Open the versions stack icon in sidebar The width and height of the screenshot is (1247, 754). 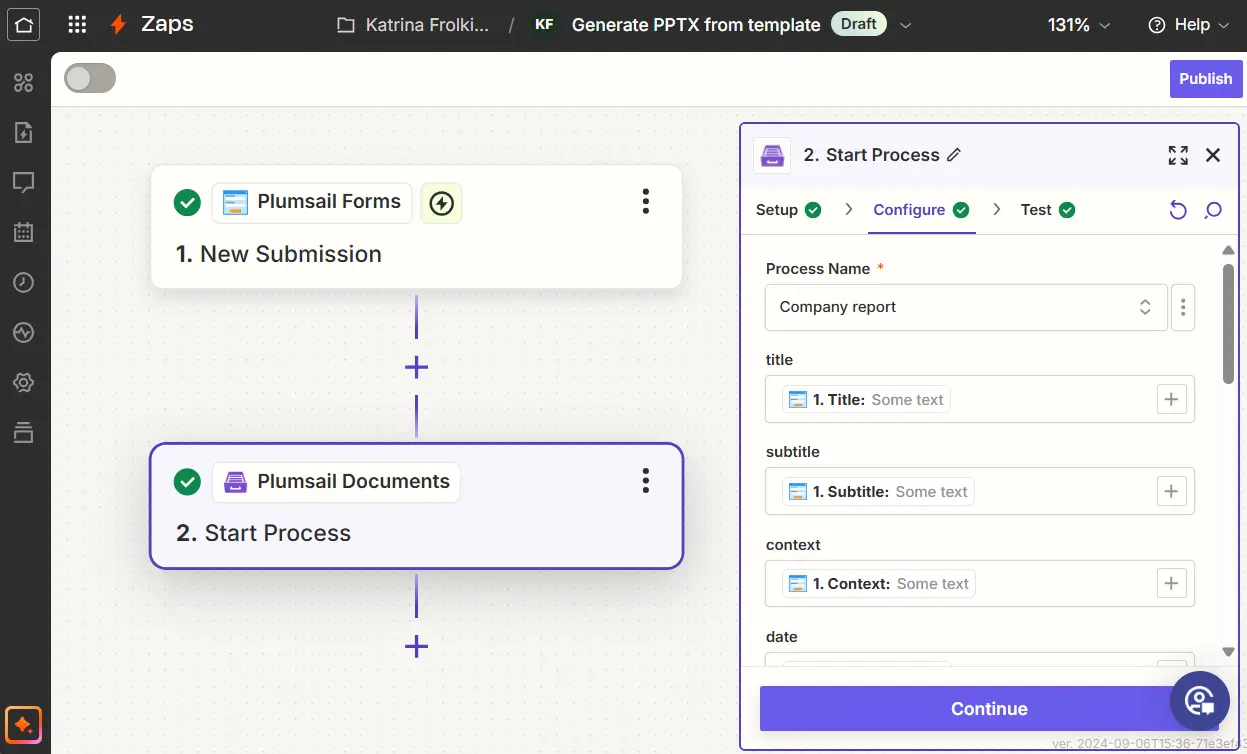(x=24, y=432)
